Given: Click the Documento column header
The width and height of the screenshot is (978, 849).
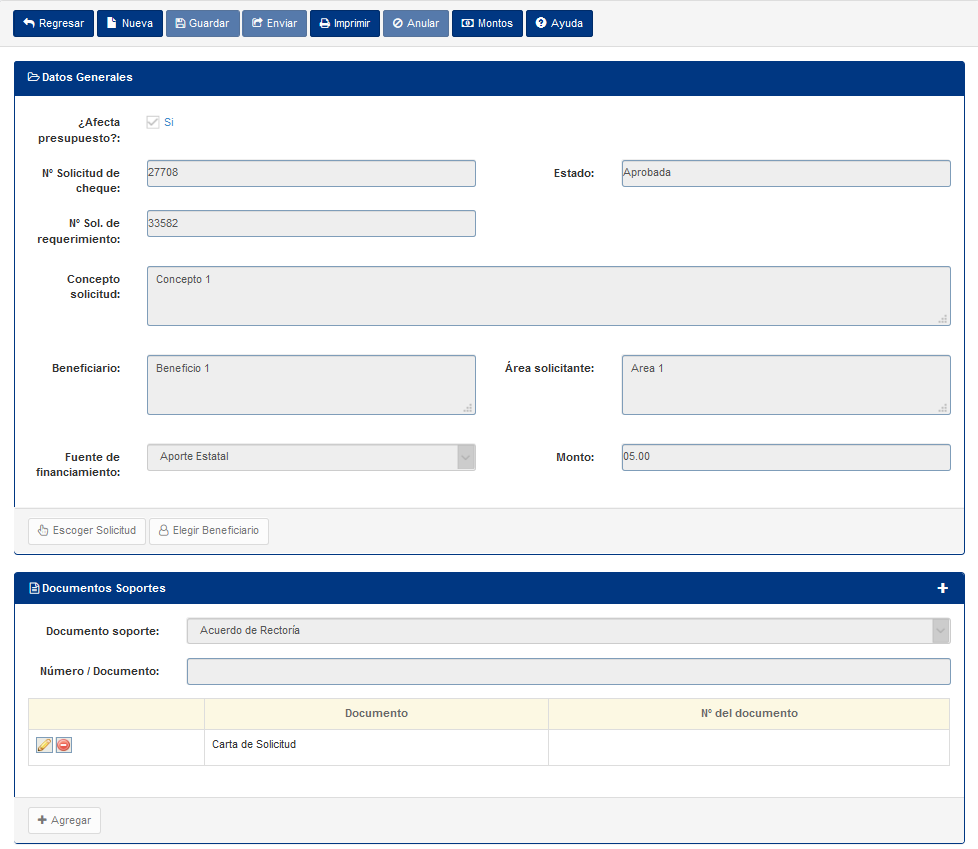Looking at the screenshot, I should pos(376,714).
